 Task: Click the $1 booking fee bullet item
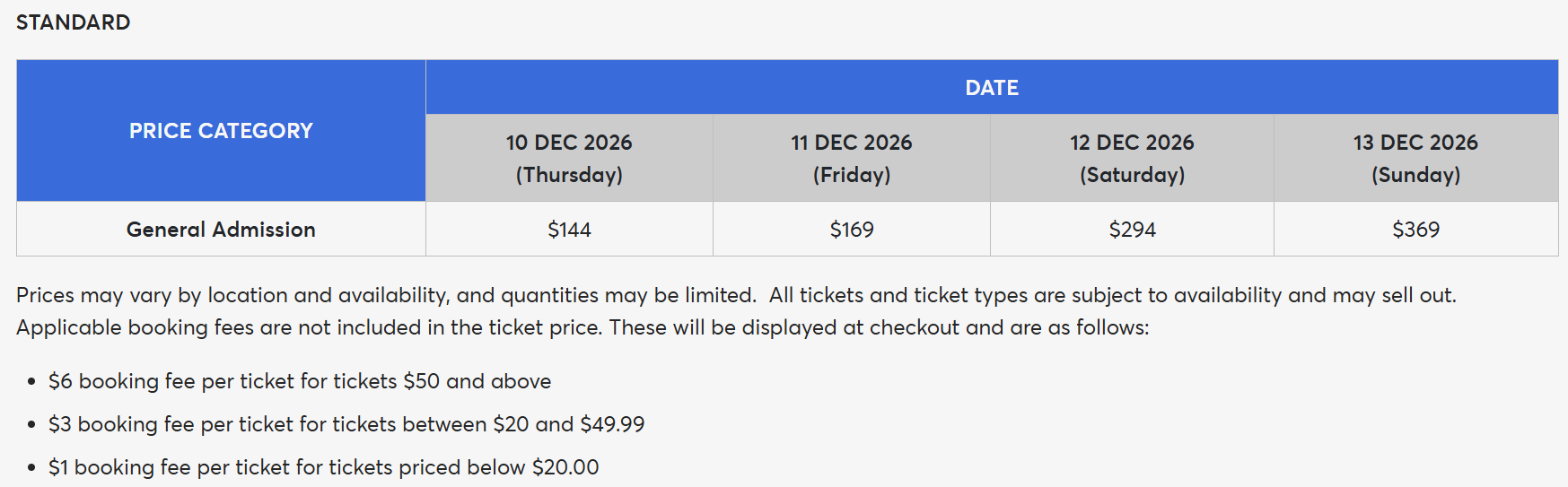tap(323, 467)
